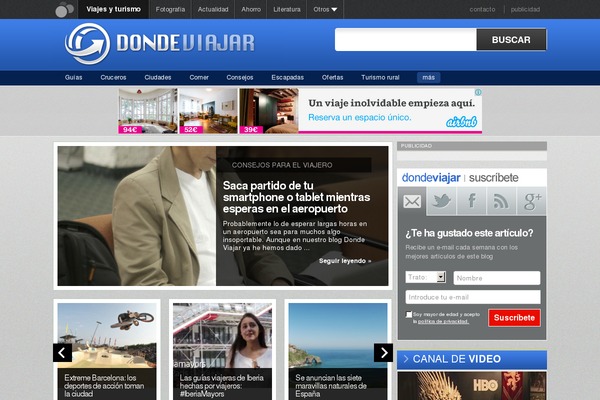The image size is (600, 400).
Task: Go to the Comer section
Action: [x=199, y=78]
